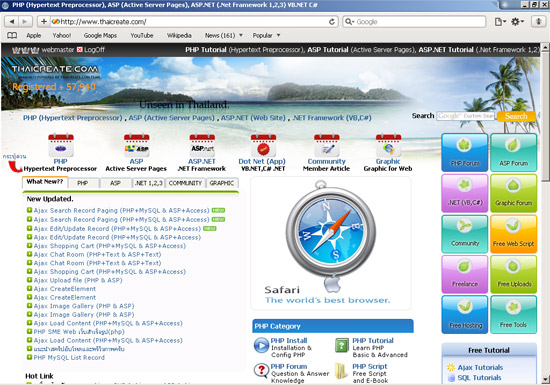Click the PHP Forum question mark icon
The image size is (550, 386).
click(261, 371)
